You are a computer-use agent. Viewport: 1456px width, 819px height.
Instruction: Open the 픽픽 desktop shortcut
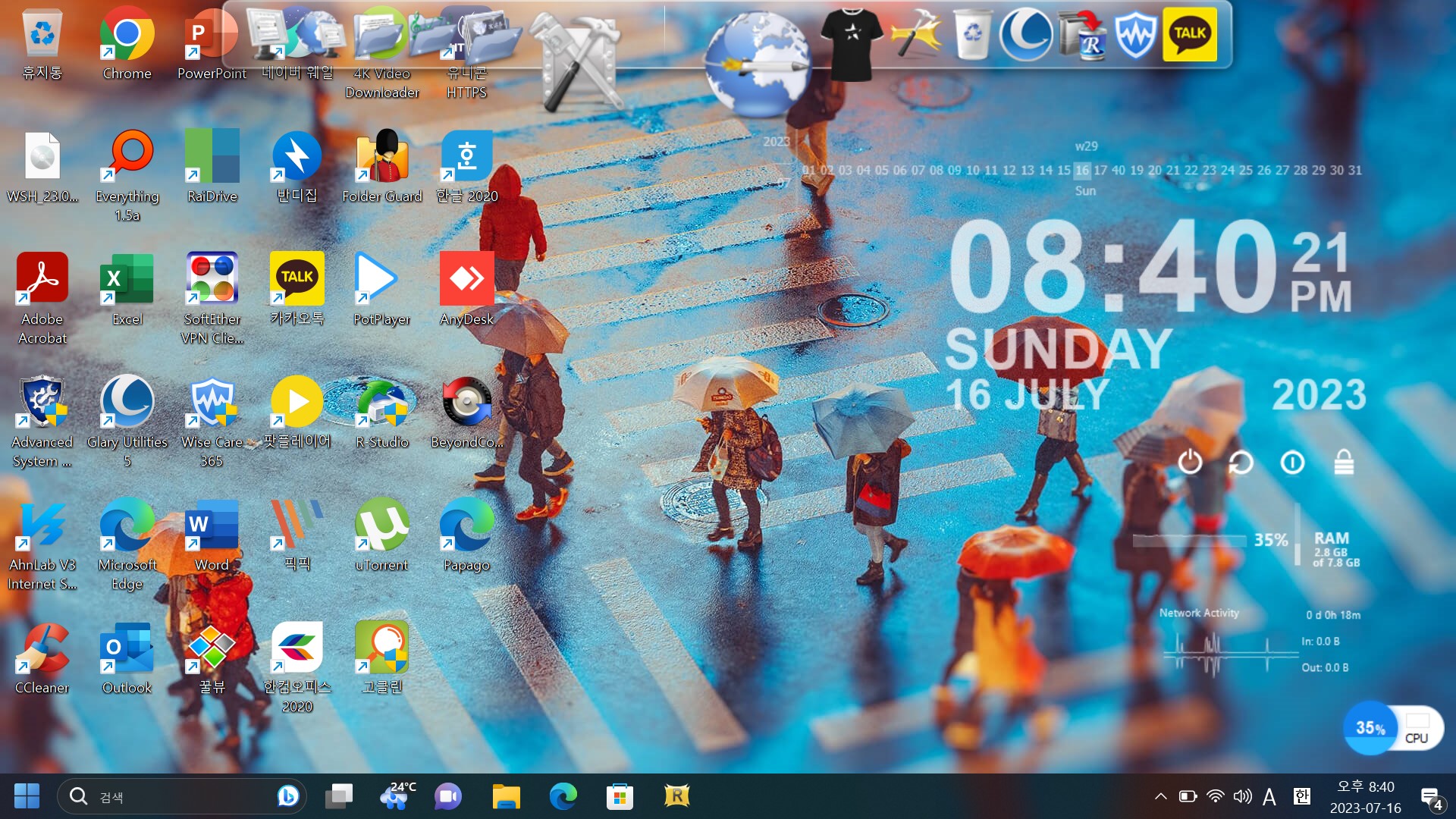(x=297, y=535)
